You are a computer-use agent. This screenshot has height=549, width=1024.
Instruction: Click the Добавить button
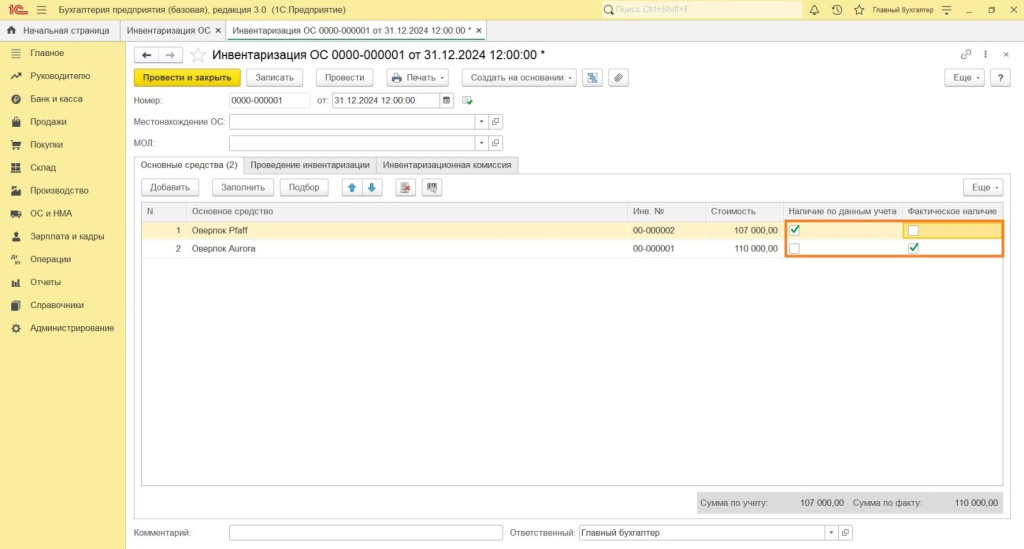click(x=170, y=188)
